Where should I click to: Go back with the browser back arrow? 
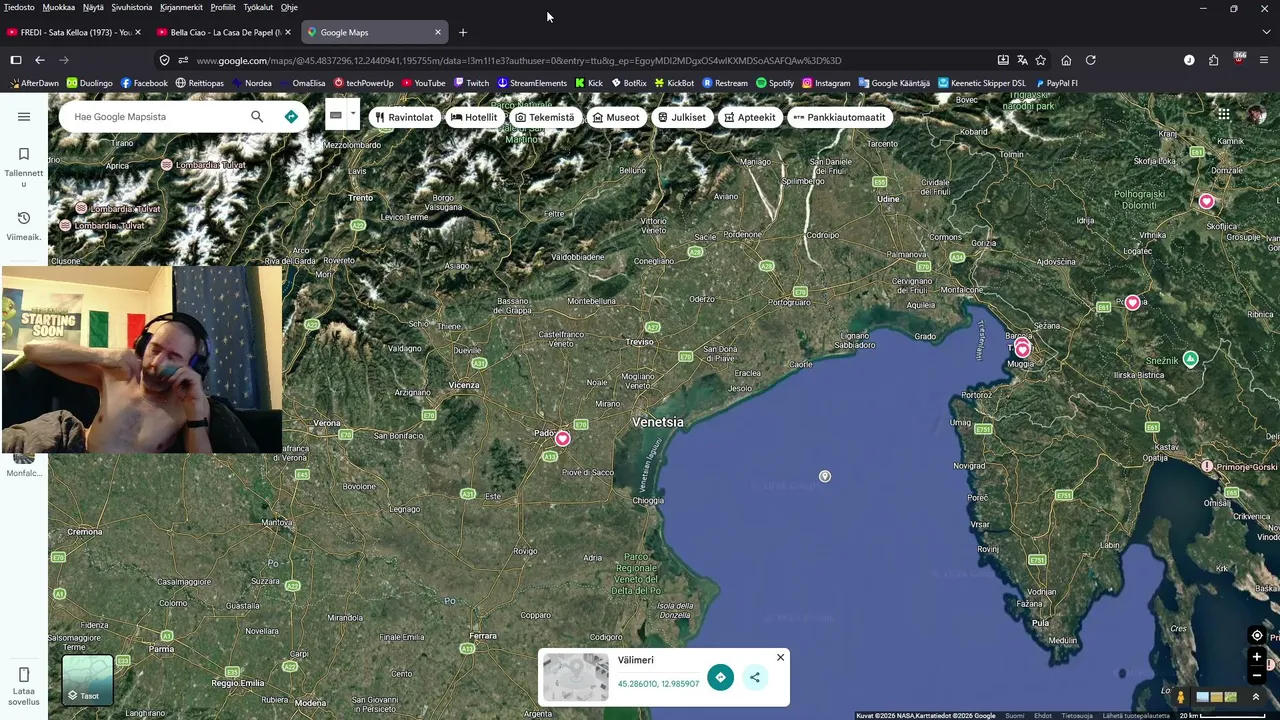pos(40,60)
